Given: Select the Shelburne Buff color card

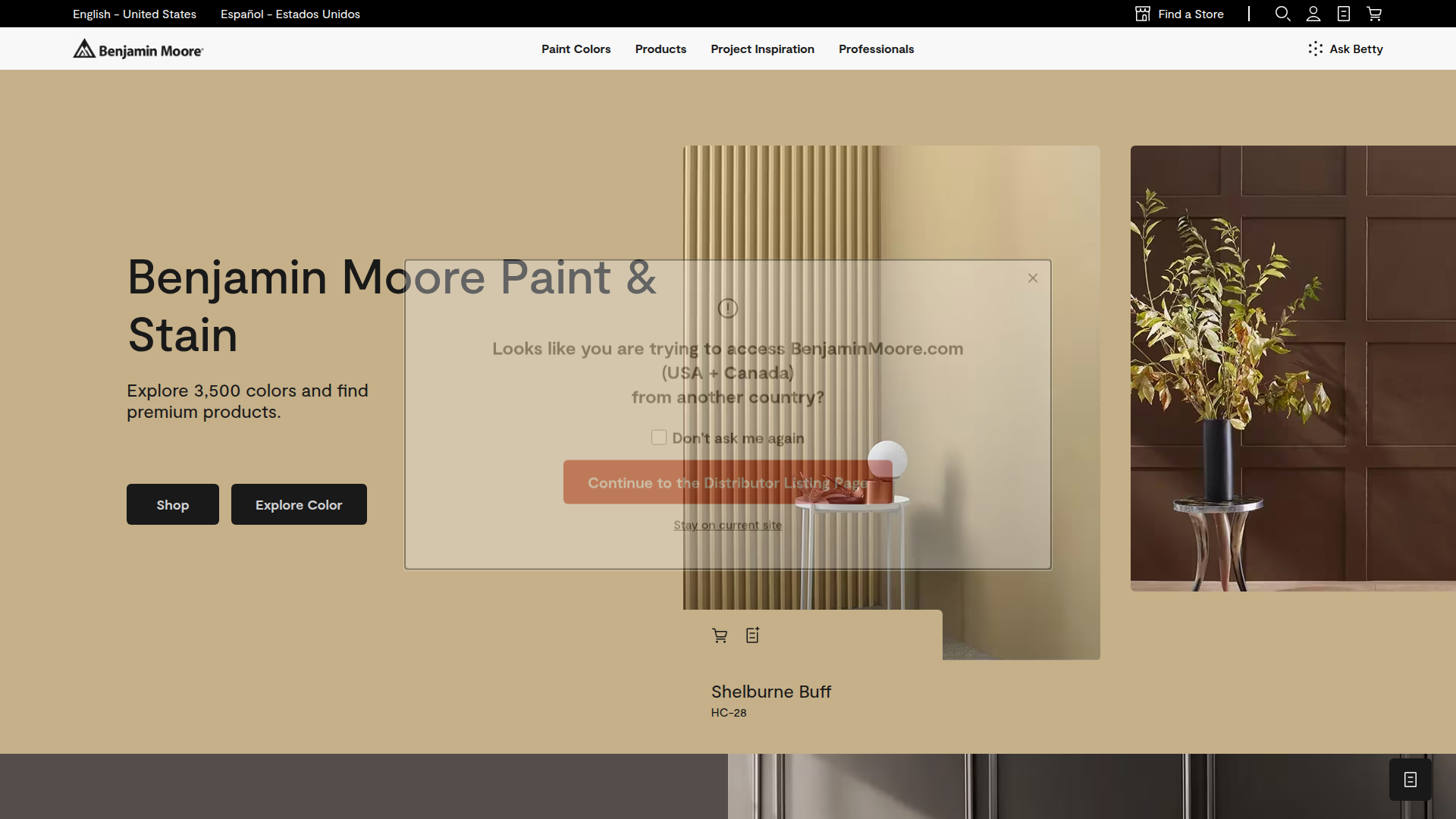Looking at the screenshot, I should (771, 692).
